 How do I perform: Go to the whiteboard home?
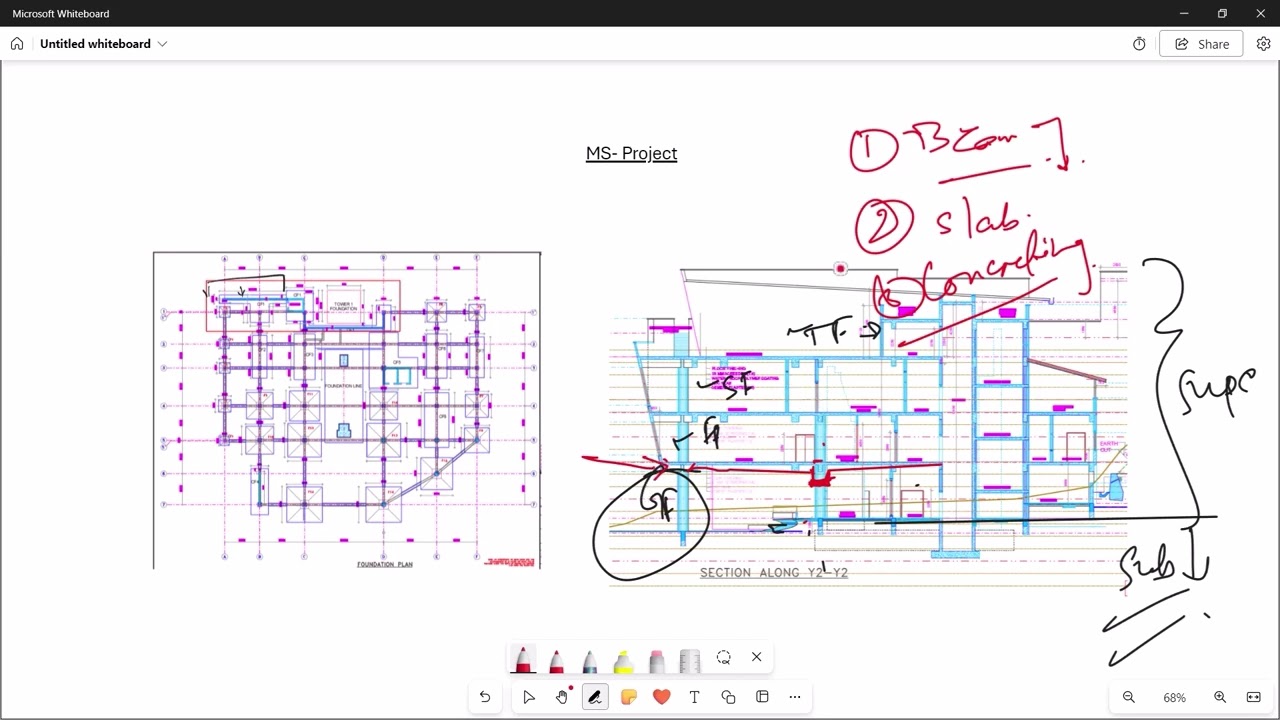17,44
